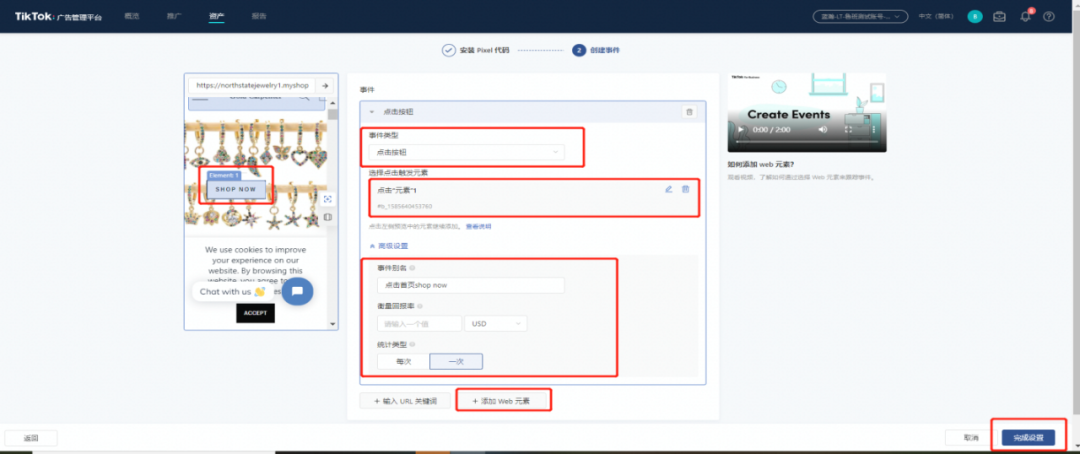The image size is (1080, 454).
Task: Click the 如何添加 web 元素? heading
Action: (762, 165)
